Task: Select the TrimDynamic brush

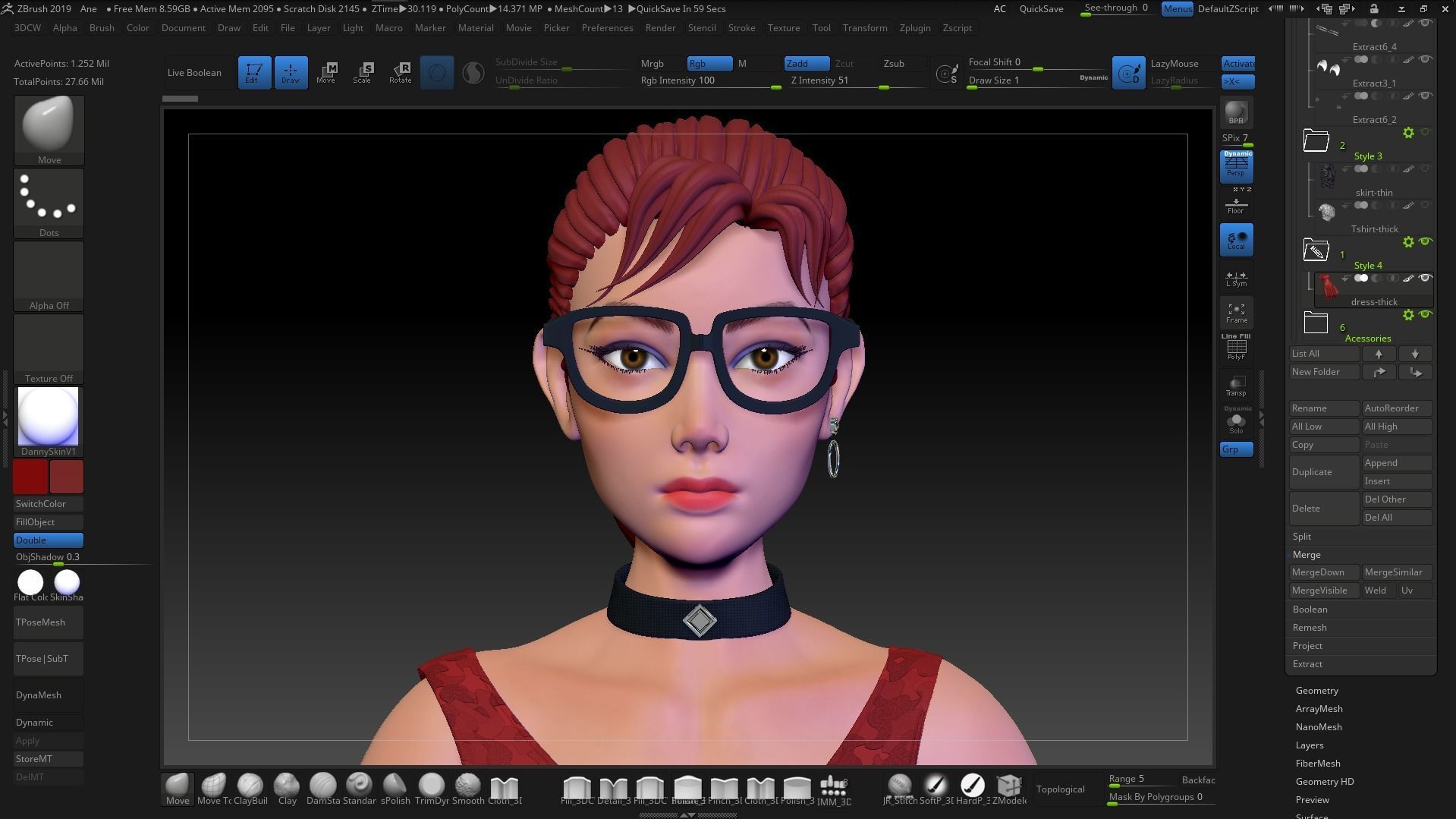Action: tap(432, 789)
